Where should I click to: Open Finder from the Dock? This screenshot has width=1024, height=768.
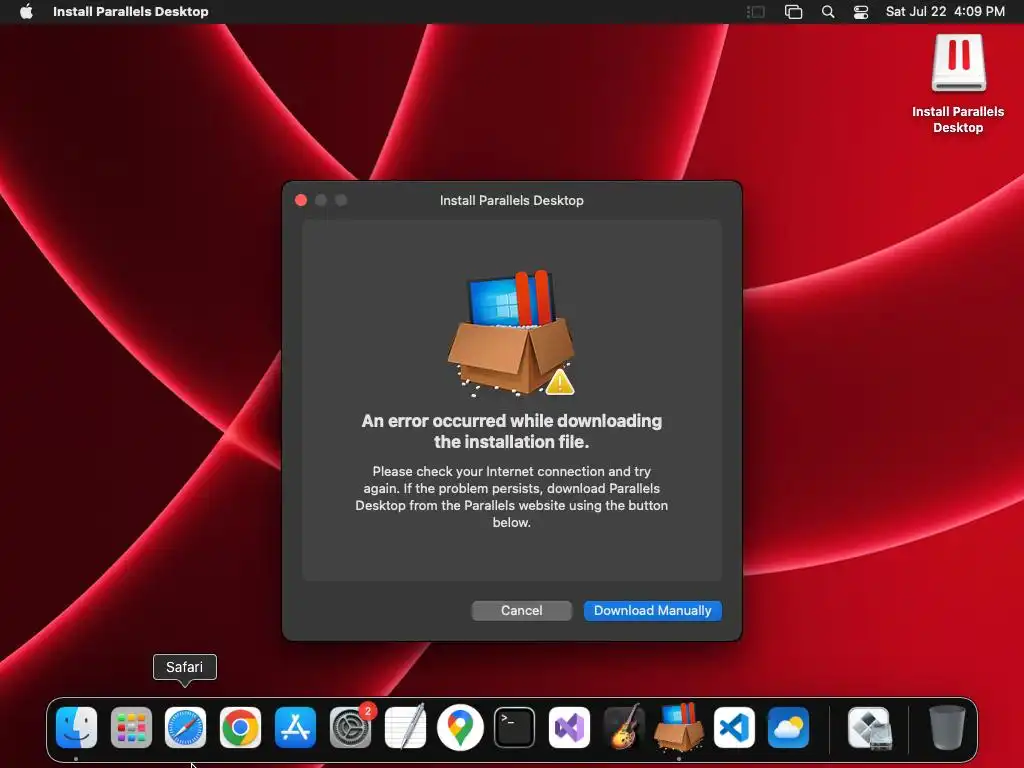76,728
